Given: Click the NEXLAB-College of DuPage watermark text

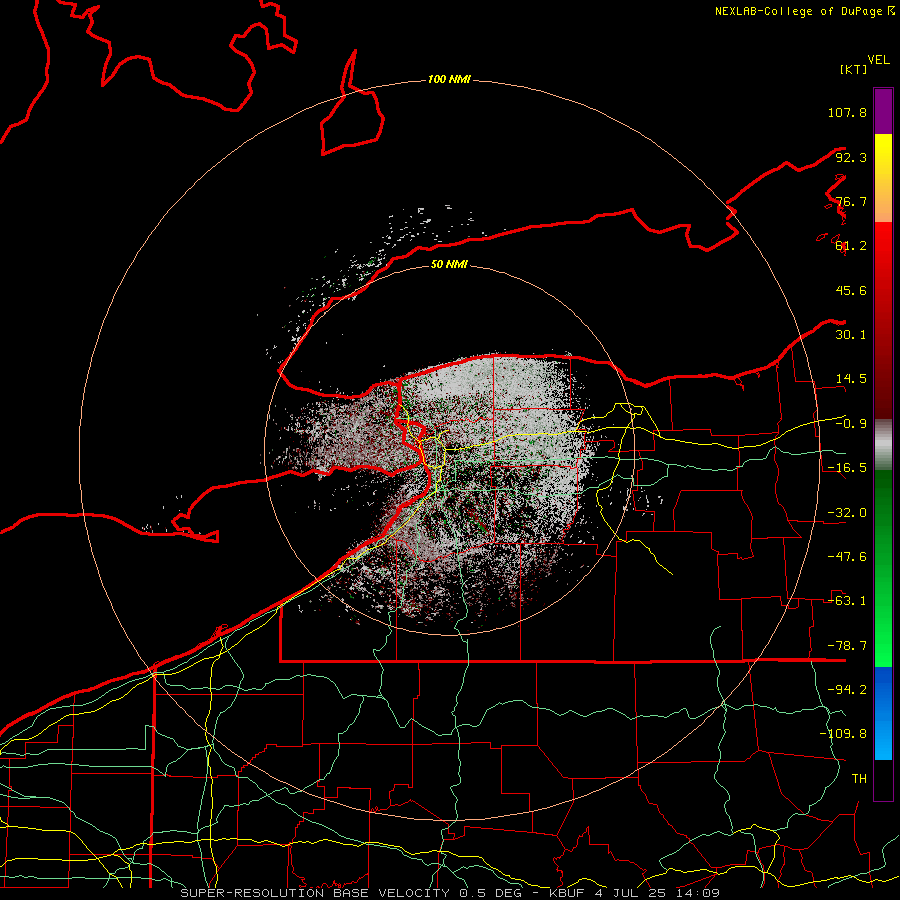Looking at the screenshot, I should (798, 11).
